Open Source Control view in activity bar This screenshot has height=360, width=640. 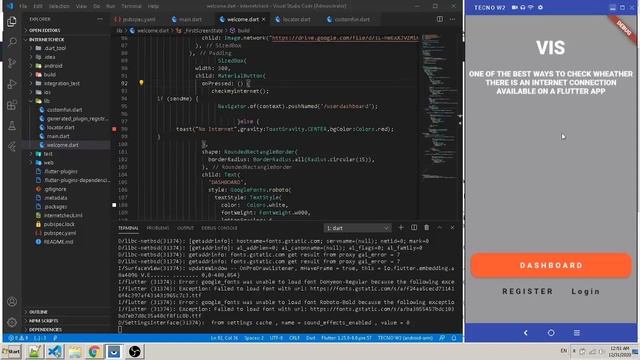pyautogui.click(x=12, y=63)
